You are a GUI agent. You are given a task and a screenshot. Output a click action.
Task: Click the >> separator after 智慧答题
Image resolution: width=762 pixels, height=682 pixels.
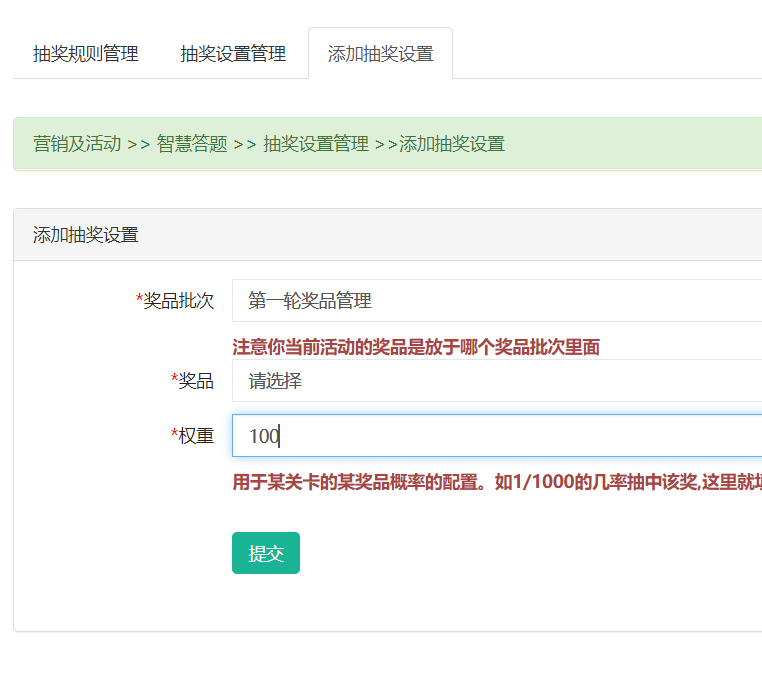coord(245,144)
